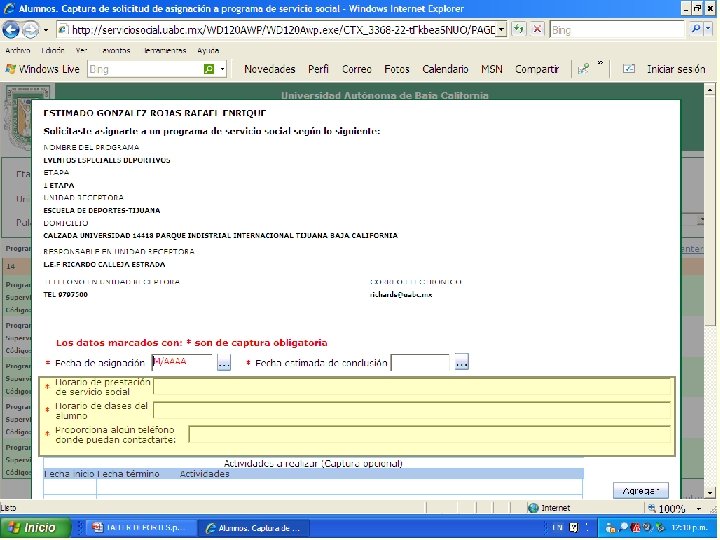
Task: Stop loading with the red X icon
Action: [537, 30]
